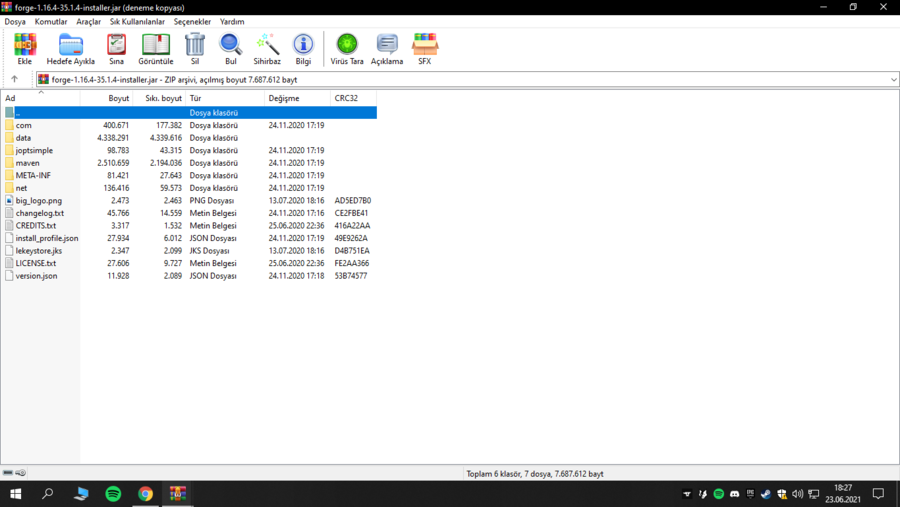Click the drive icon in status bar
The image size is (900, 507).
(x=7, y=473)
